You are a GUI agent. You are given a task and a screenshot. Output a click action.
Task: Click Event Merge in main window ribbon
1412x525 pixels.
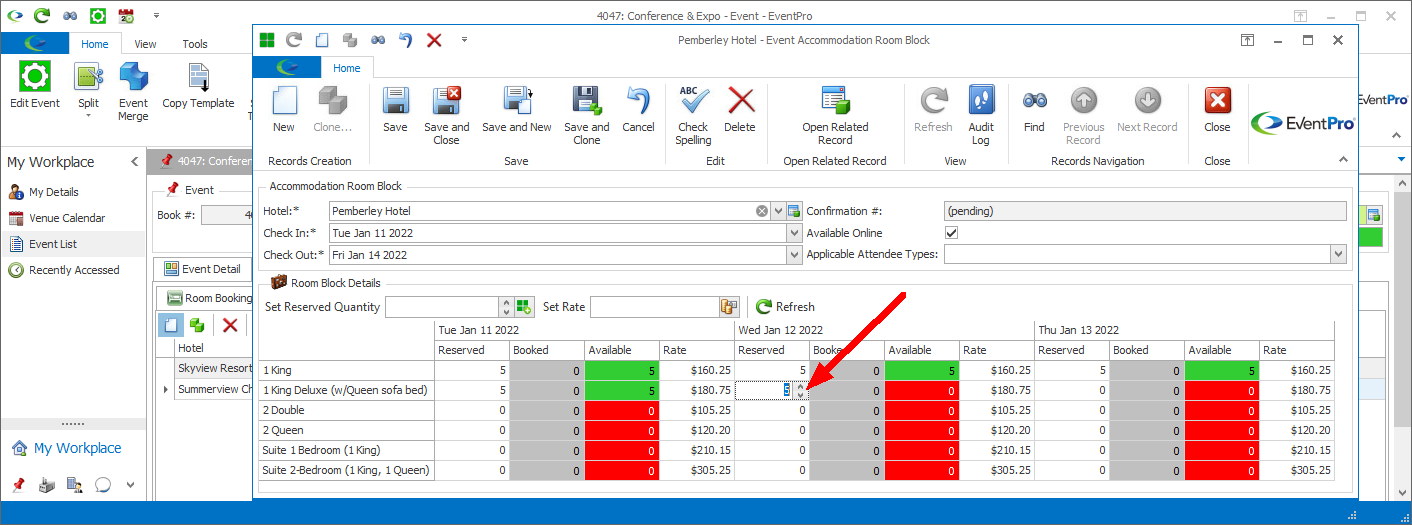[133, 92]
